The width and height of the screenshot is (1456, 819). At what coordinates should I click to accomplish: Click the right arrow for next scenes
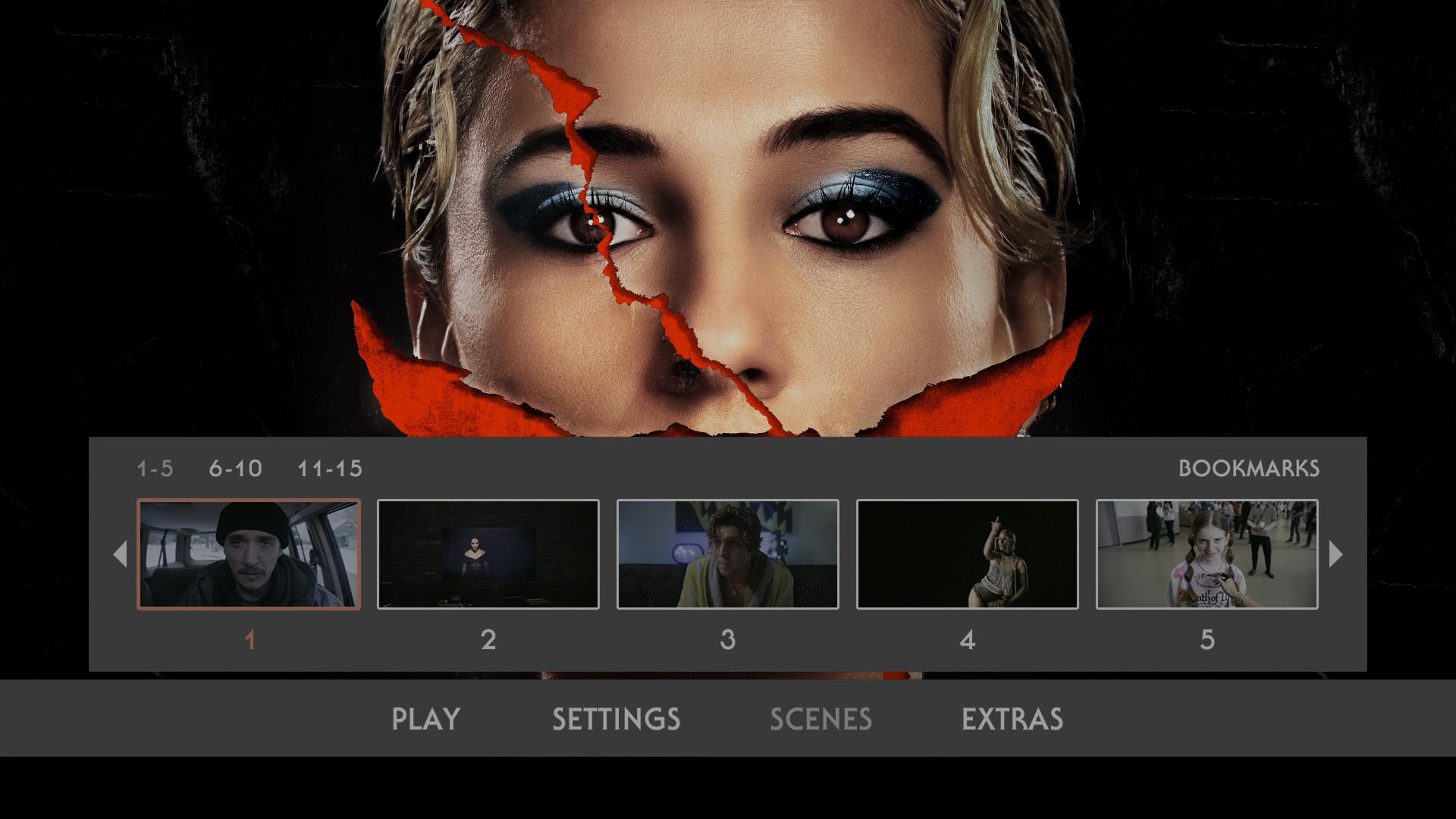point(1336,554)
